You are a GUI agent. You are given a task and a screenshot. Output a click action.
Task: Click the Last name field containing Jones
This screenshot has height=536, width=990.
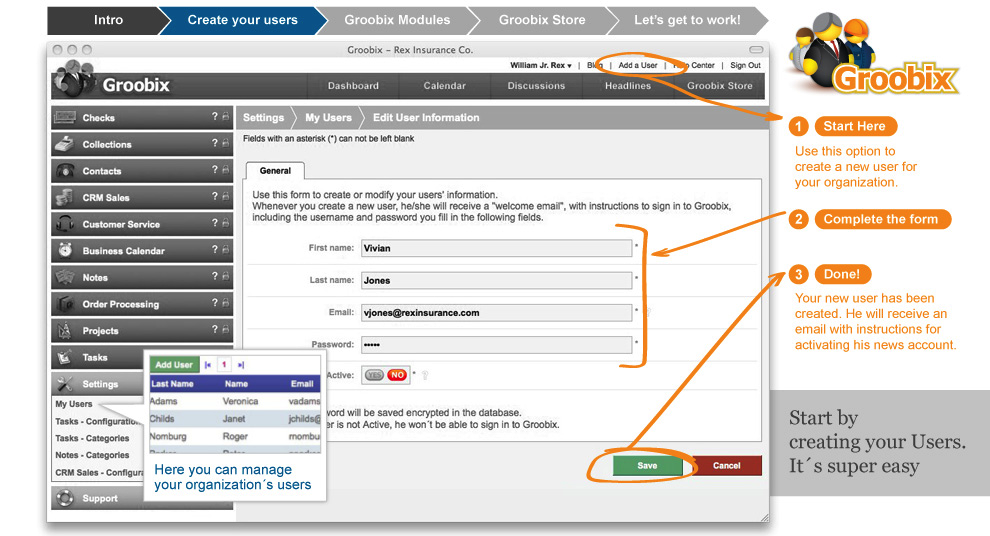point(496,280)
